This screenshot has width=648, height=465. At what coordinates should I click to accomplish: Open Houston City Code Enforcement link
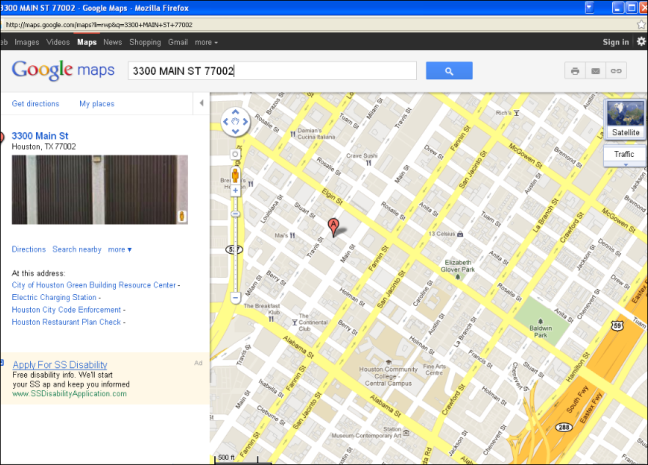[66, 310]
